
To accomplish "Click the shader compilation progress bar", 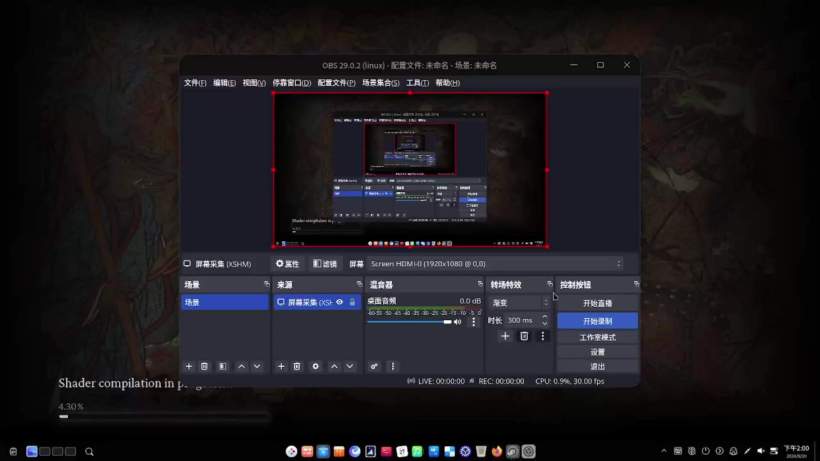I will click(x=164, y=417).
